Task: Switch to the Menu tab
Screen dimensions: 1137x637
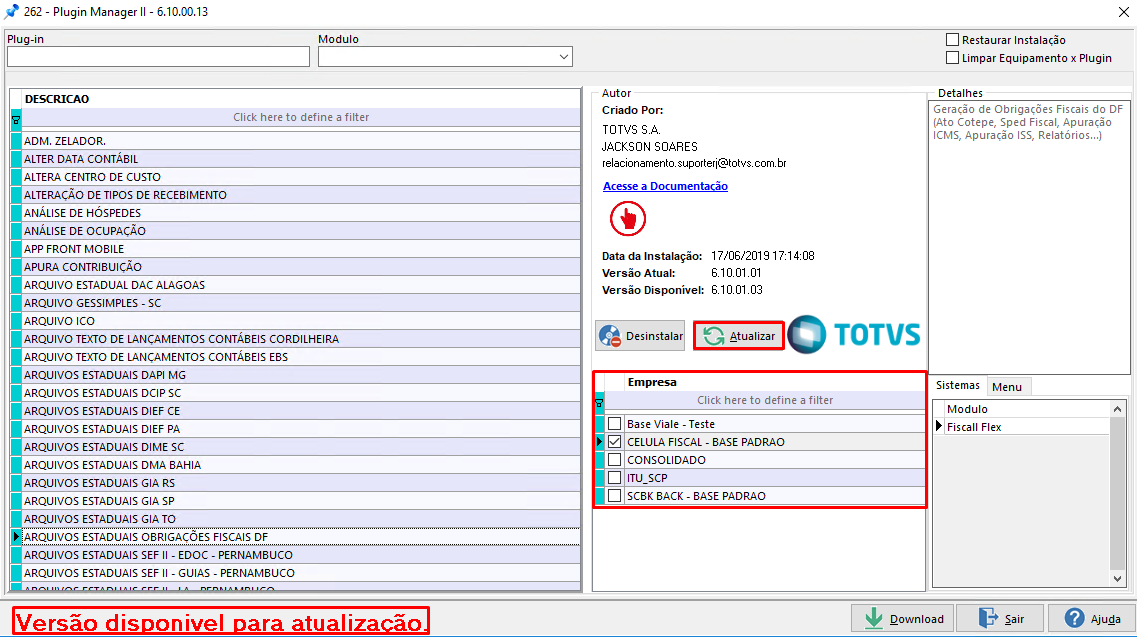Action: pyautogui.click(x=1007, y=387)
